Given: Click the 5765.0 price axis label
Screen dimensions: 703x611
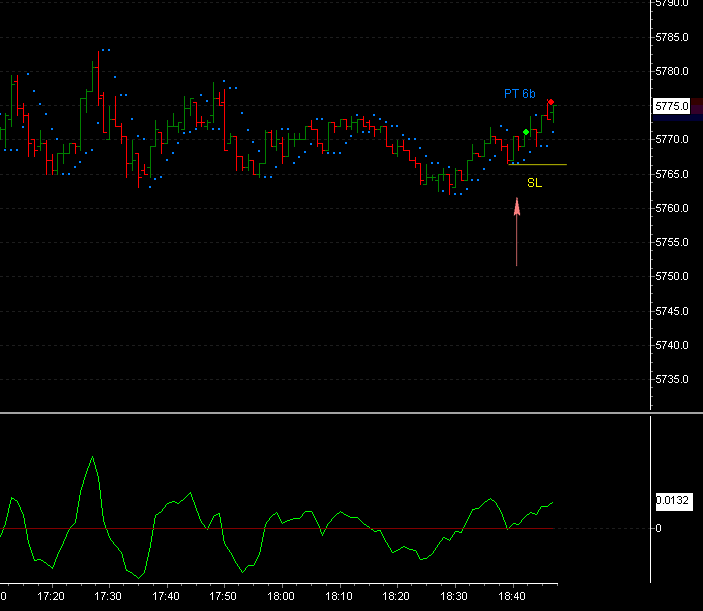Looking at the screenshot, I should click(x=672, y=174).
